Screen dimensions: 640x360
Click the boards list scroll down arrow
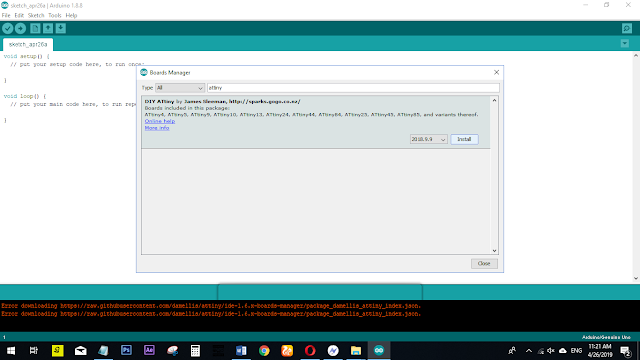(494, 251)
